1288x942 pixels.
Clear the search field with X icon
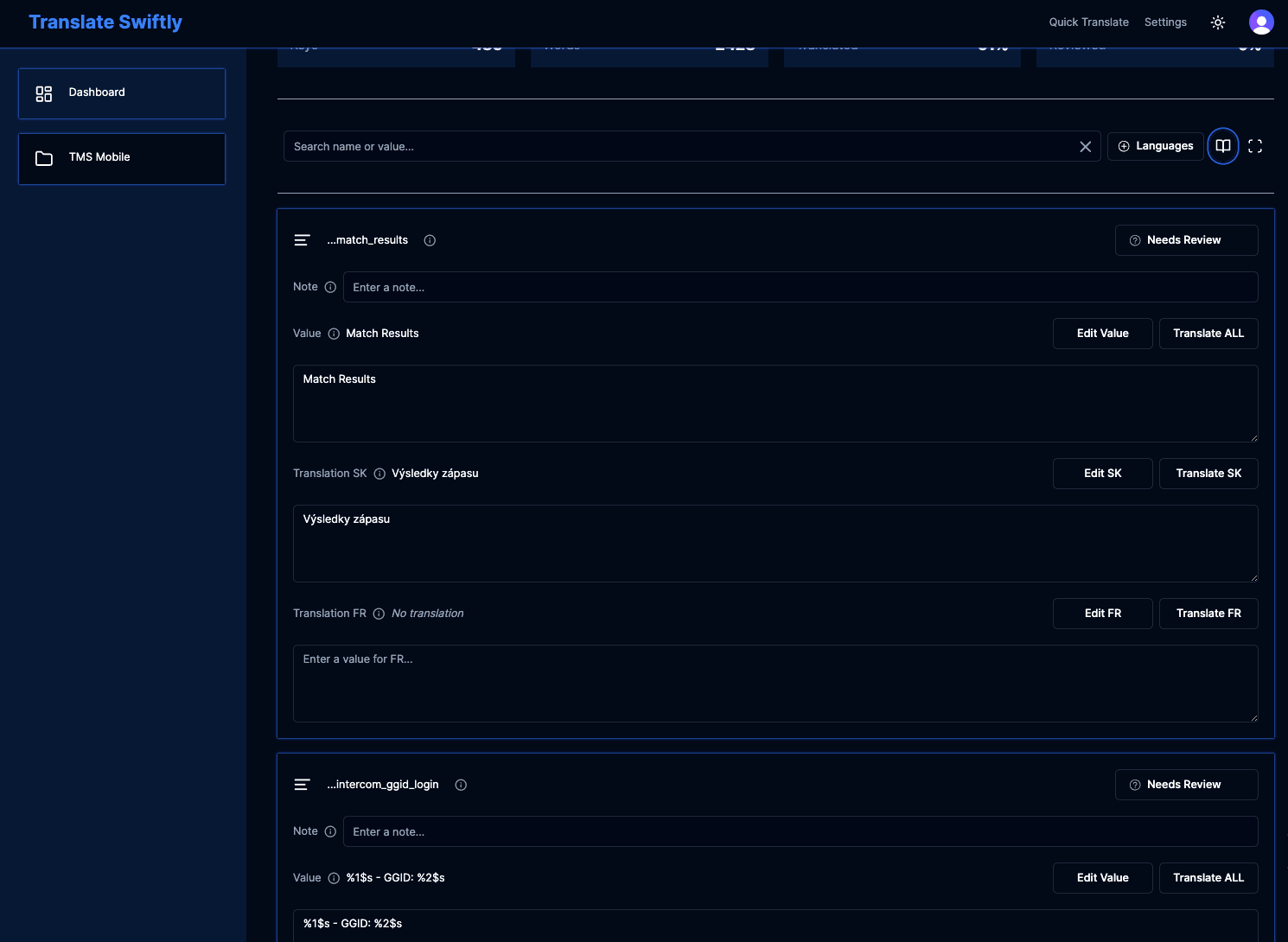tap(1085, 147)
